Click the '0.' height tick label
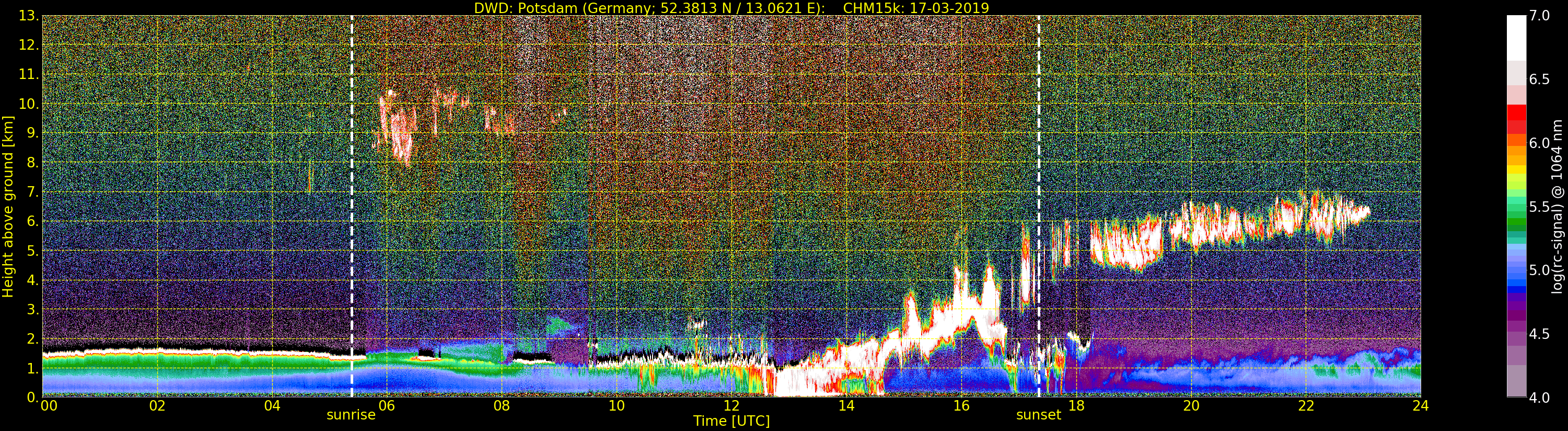The image size is (1568, 431). coord(32,397)
